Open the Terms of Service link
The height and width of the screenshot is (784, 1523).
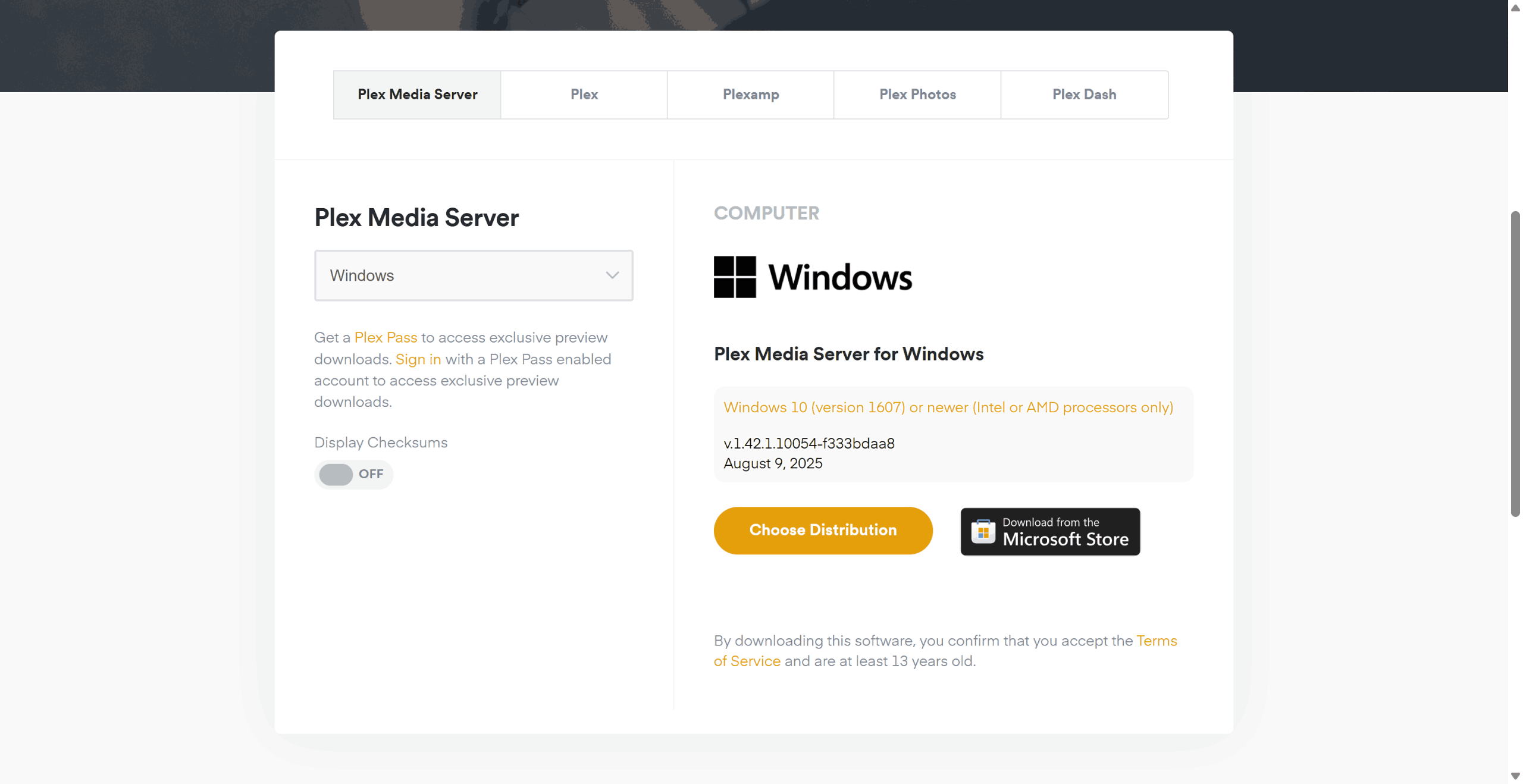[1156, 641]
